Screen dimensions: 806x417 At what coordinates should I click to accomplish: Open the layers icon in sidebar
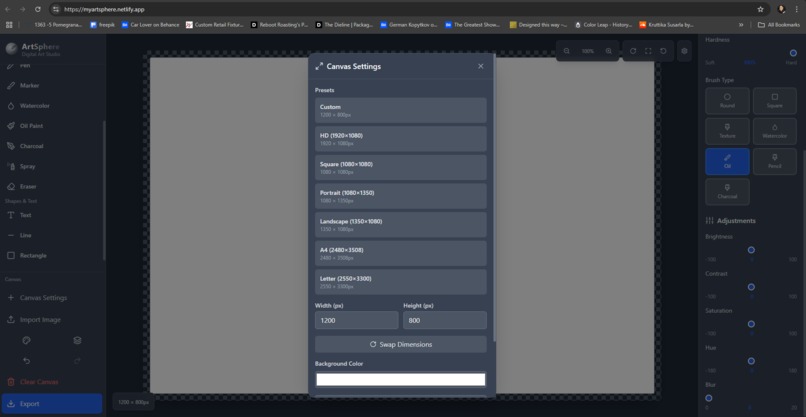(x=77, y=340)
